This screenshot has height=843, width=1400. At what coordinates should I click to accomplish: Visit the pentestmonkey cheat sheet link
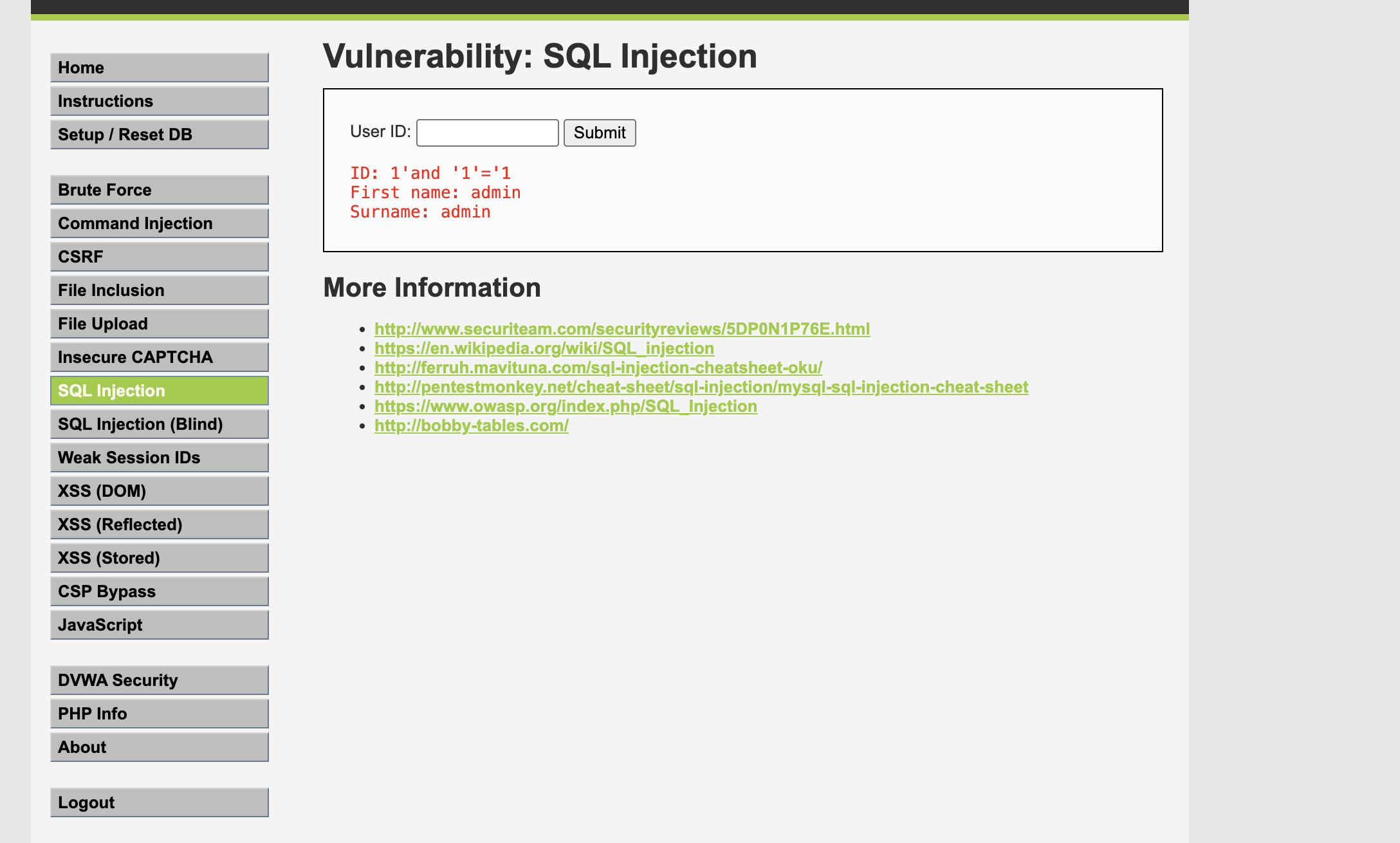click(x=701, y=387)
